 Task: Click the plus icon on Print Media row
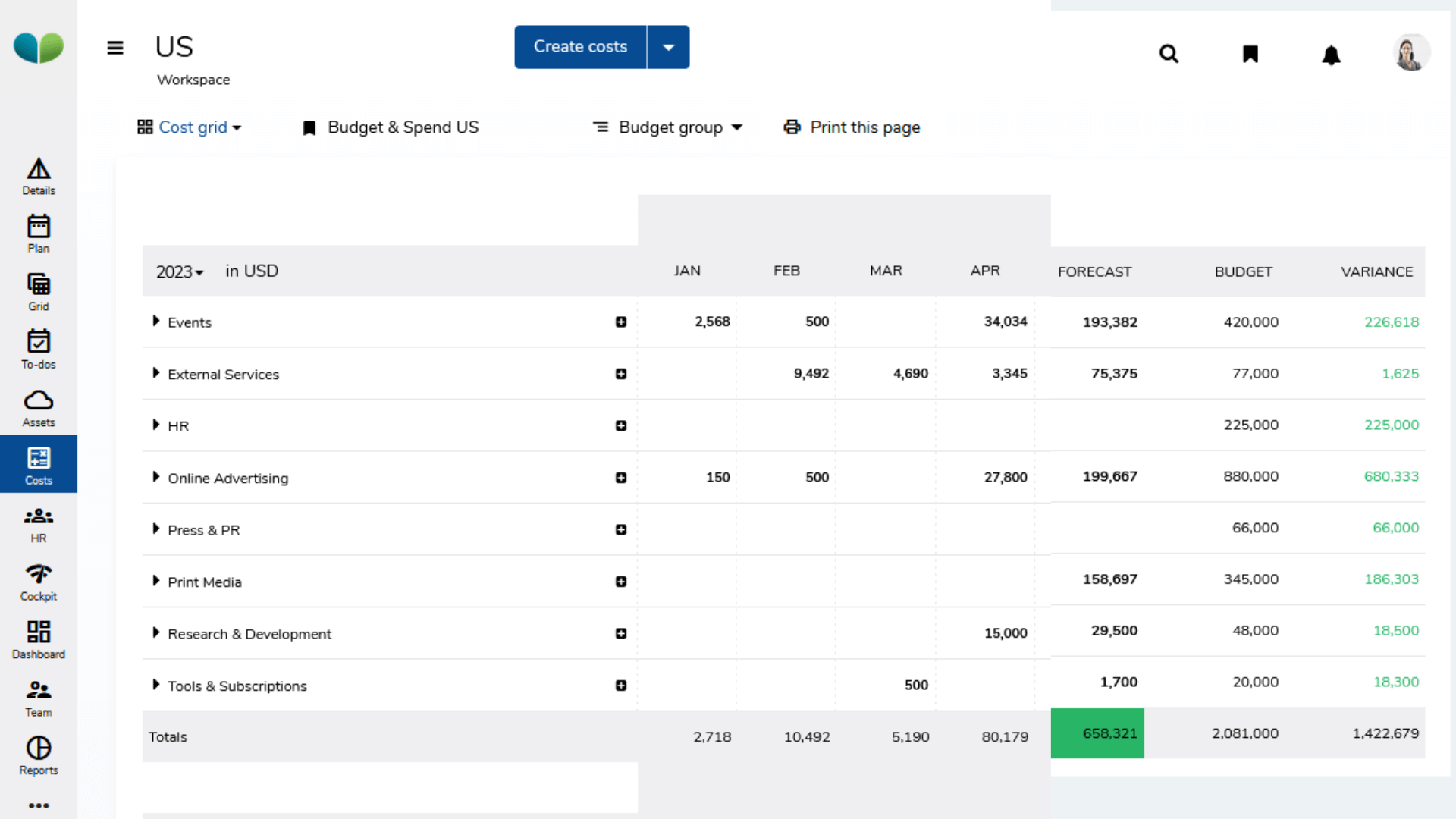[x=621, y=582]
